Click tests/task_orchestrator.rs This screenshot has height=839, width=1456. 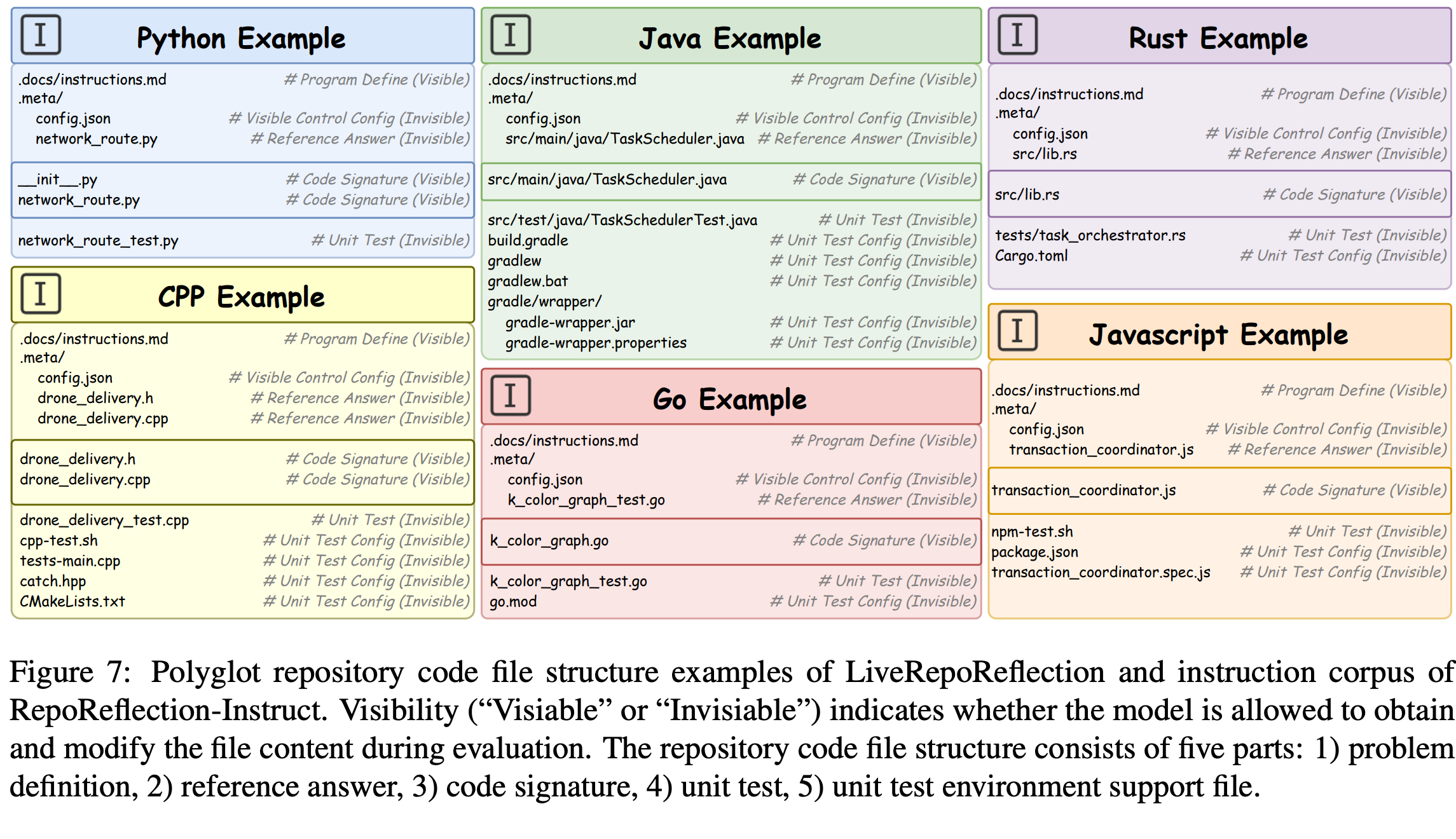1090,236
